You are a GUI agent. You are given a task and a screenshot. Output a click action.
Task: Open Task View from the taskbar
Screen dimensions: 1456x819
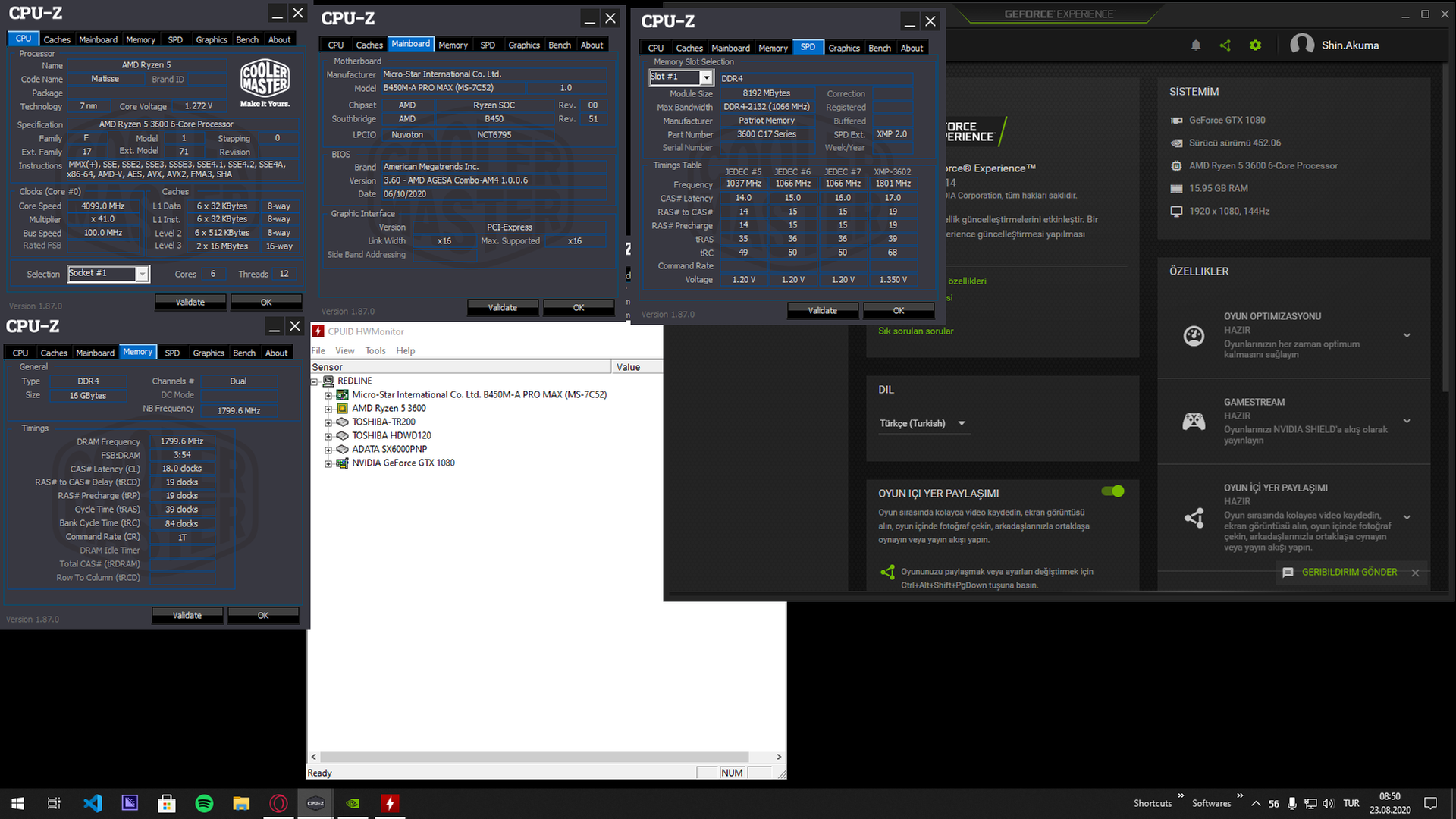(x=54, y=803)
